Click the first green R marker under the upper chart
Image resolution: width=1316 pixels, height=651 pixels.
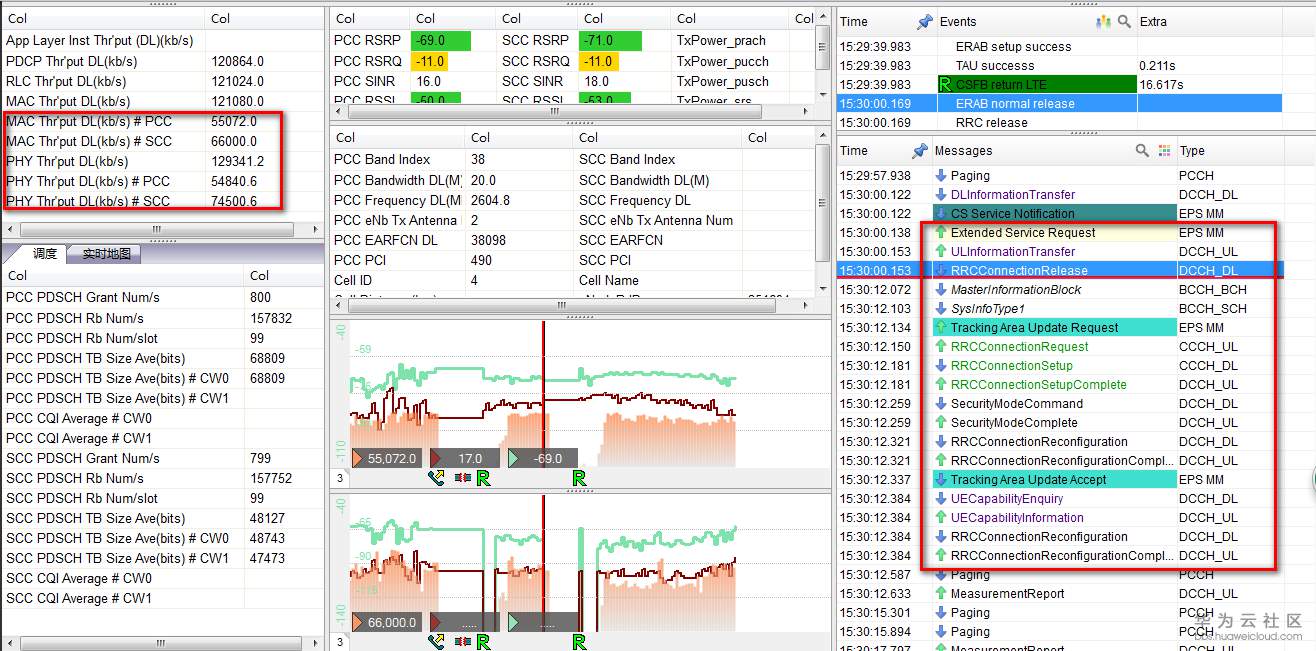(484, 478)
